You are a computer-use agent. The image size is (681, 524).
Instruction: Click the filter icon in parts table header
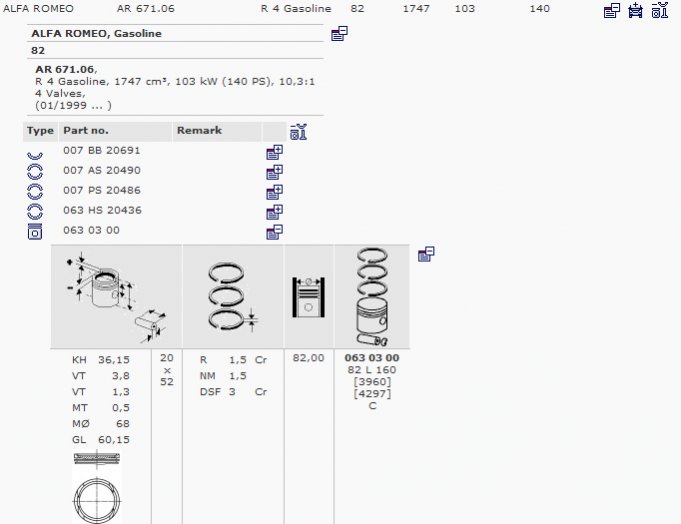click(298, 132)
